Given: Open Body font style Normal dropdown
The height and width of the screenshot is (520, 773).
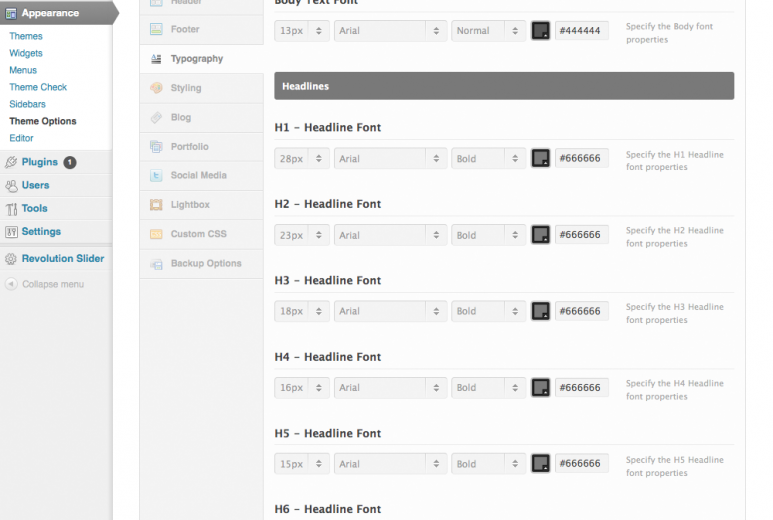Looking at the screenshot, I should (x=488, y=31).
